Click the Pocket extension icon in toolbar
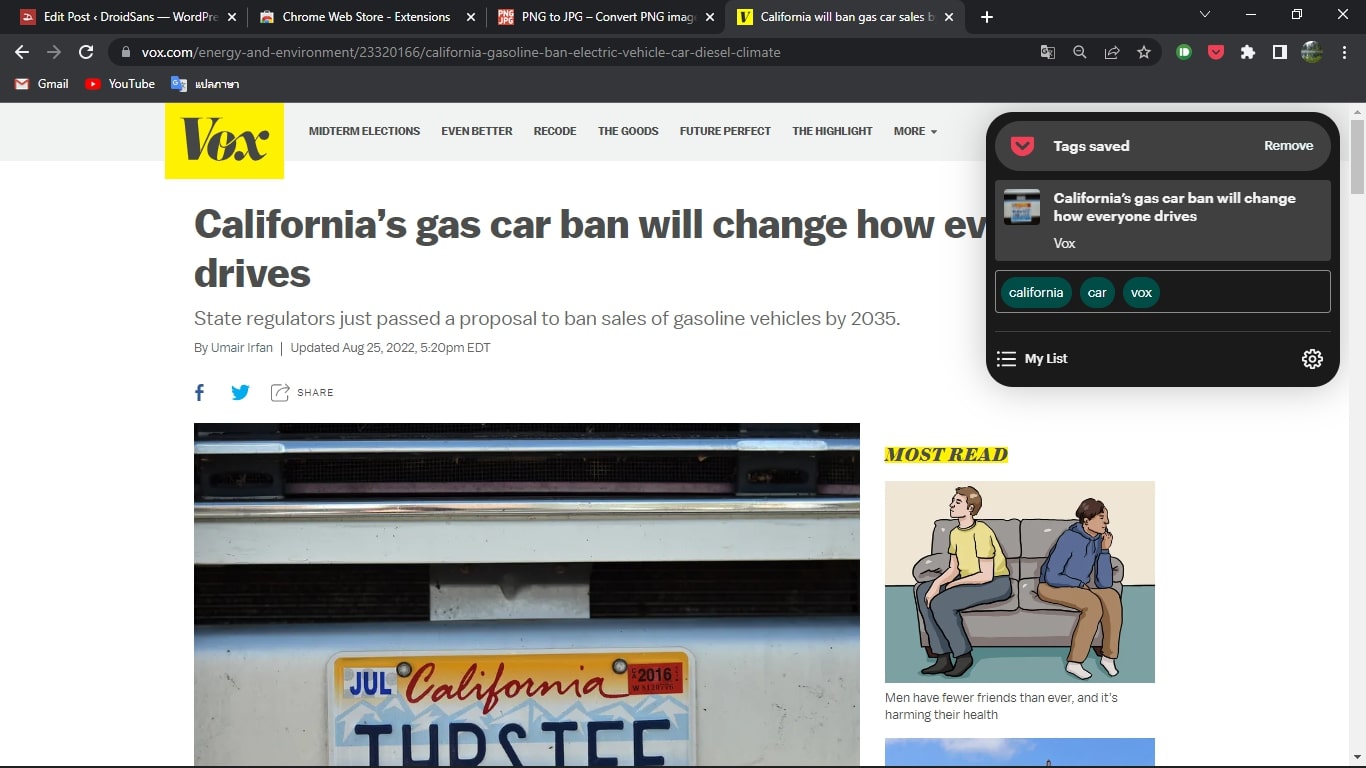The width and height of the screenshot is (1366, 768). [1216, 52]
